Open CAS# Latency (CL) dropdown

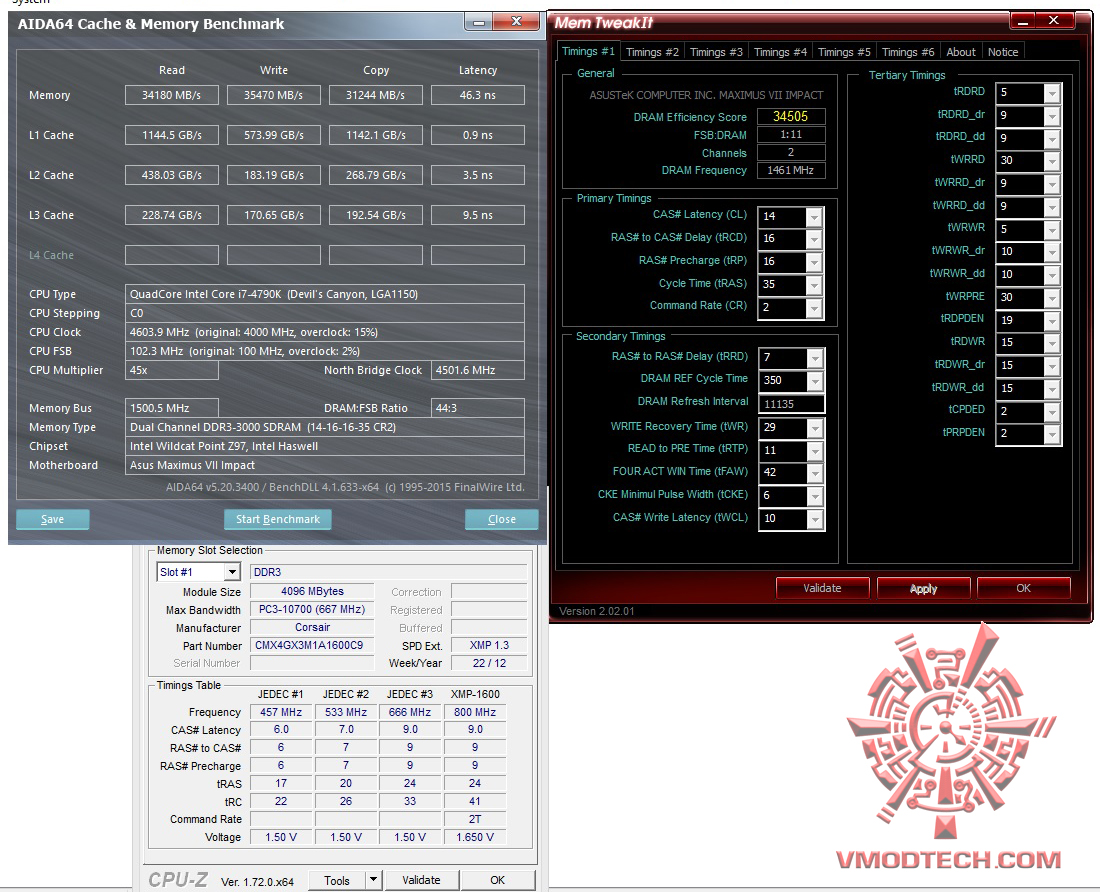click(814, 217)
